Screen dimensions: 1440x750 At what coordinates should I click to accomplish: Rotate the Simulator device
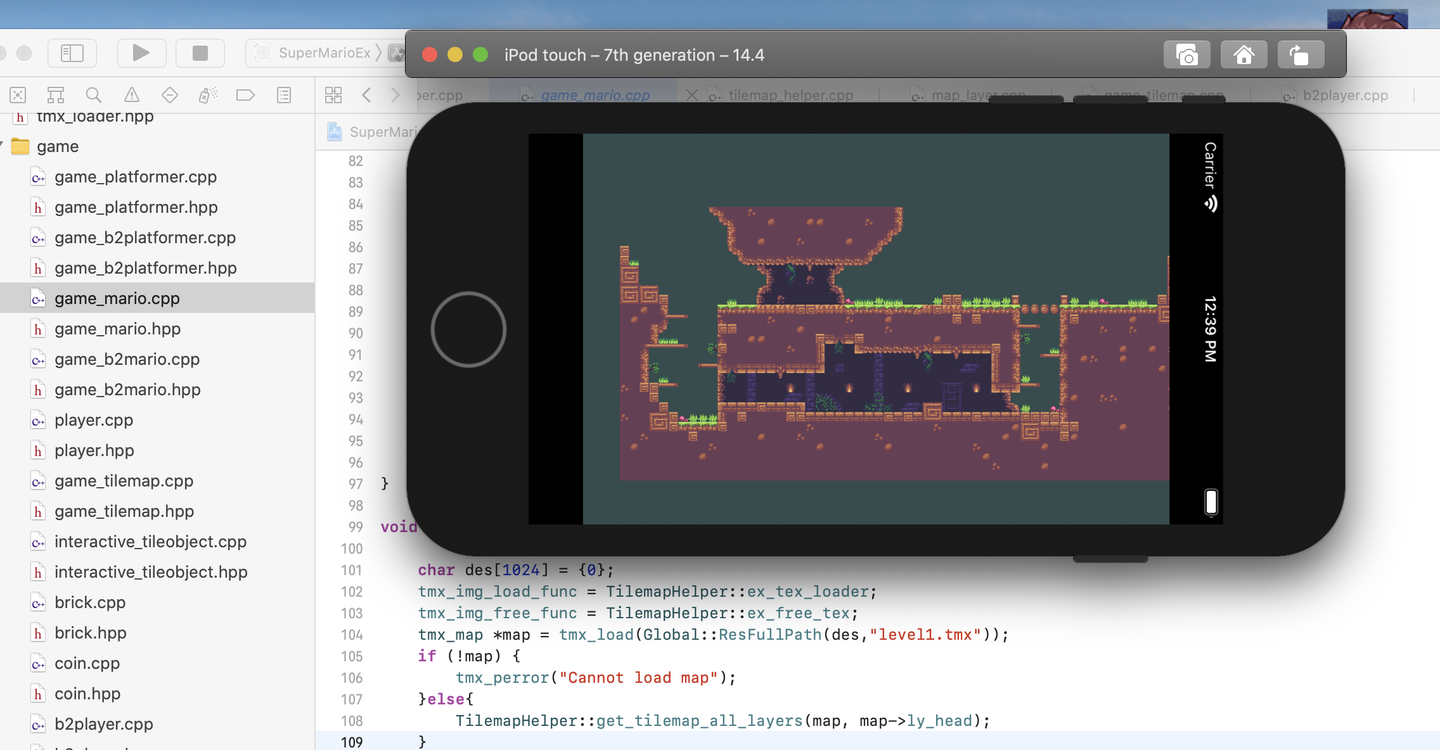tap(1300, 55)
